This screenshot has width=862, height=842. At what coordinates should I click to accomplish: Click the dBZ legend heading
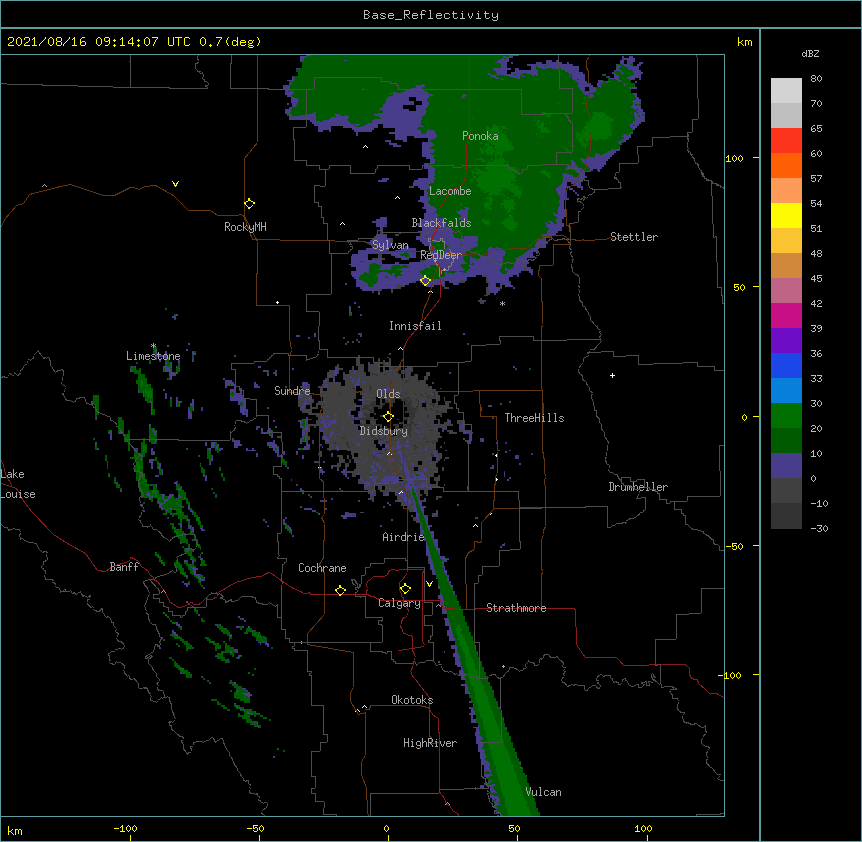coord(810,53)
